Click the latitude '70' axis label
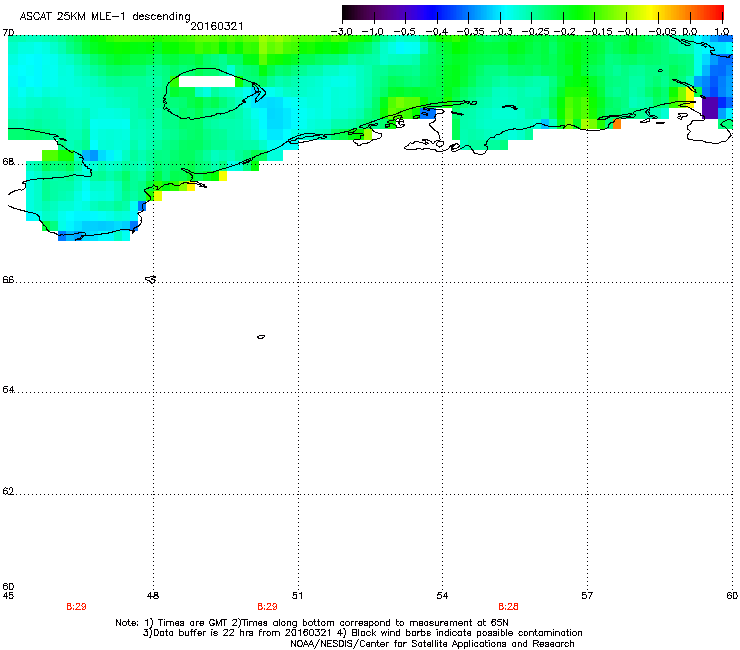Viewport: 740px width, 650px height. click(x=8, y=33)
